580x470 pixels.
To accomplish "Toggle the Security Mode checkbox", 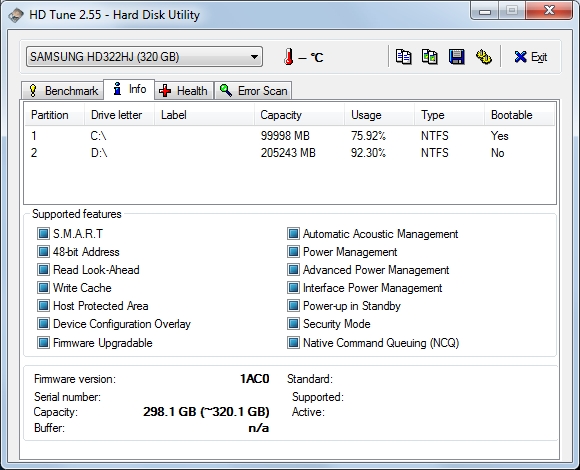I will click(293, 324).
